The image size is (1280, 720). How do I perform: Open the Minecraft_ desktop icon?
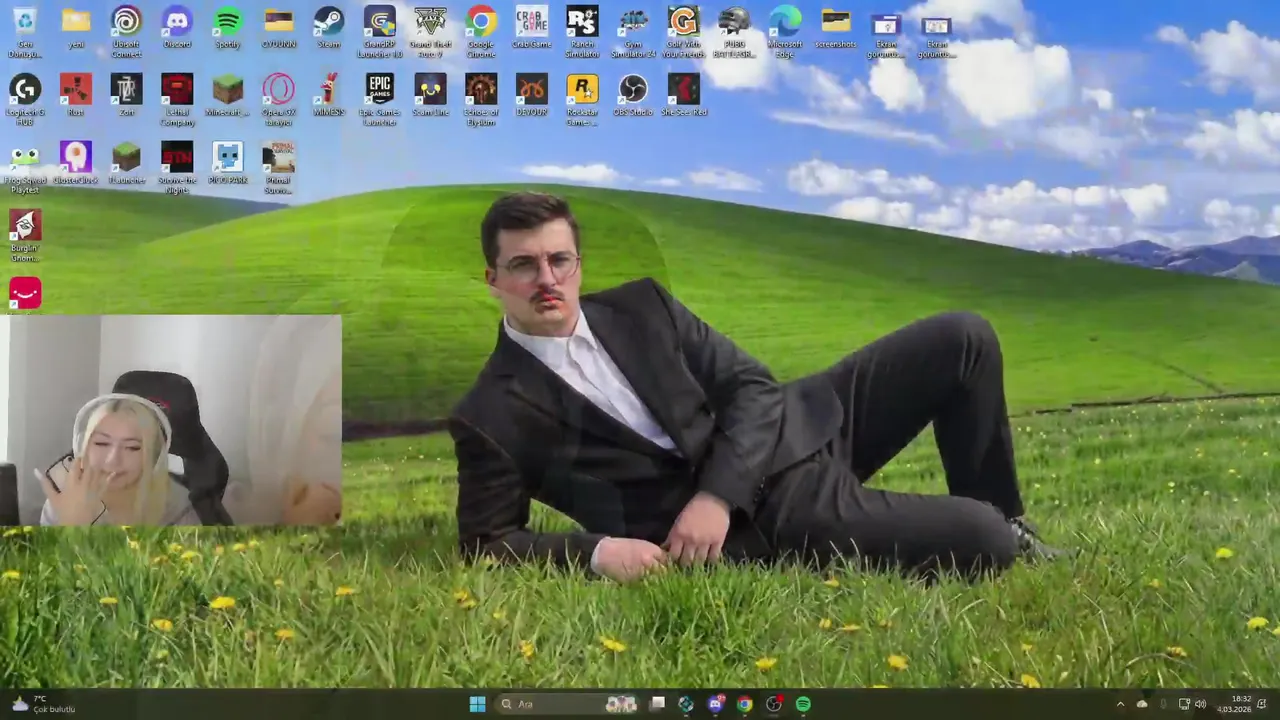[228, 96]
